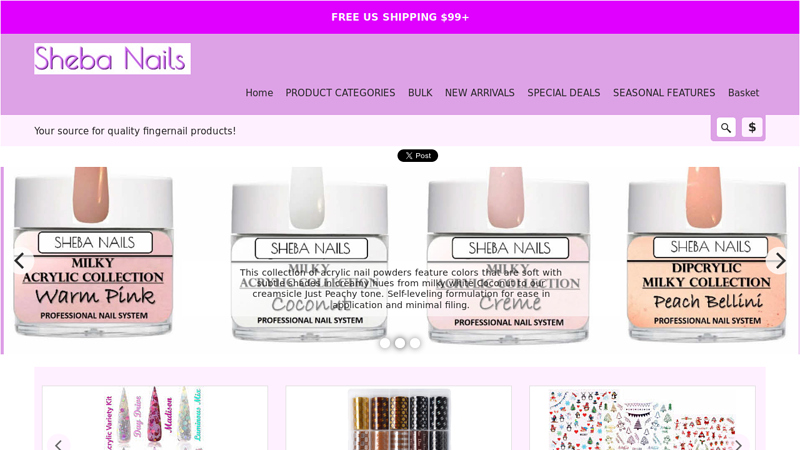Viewport: 800px width, 450px height.
Task: Expand the SEASONAL FEATURES menu
Action: coord(664,93)
